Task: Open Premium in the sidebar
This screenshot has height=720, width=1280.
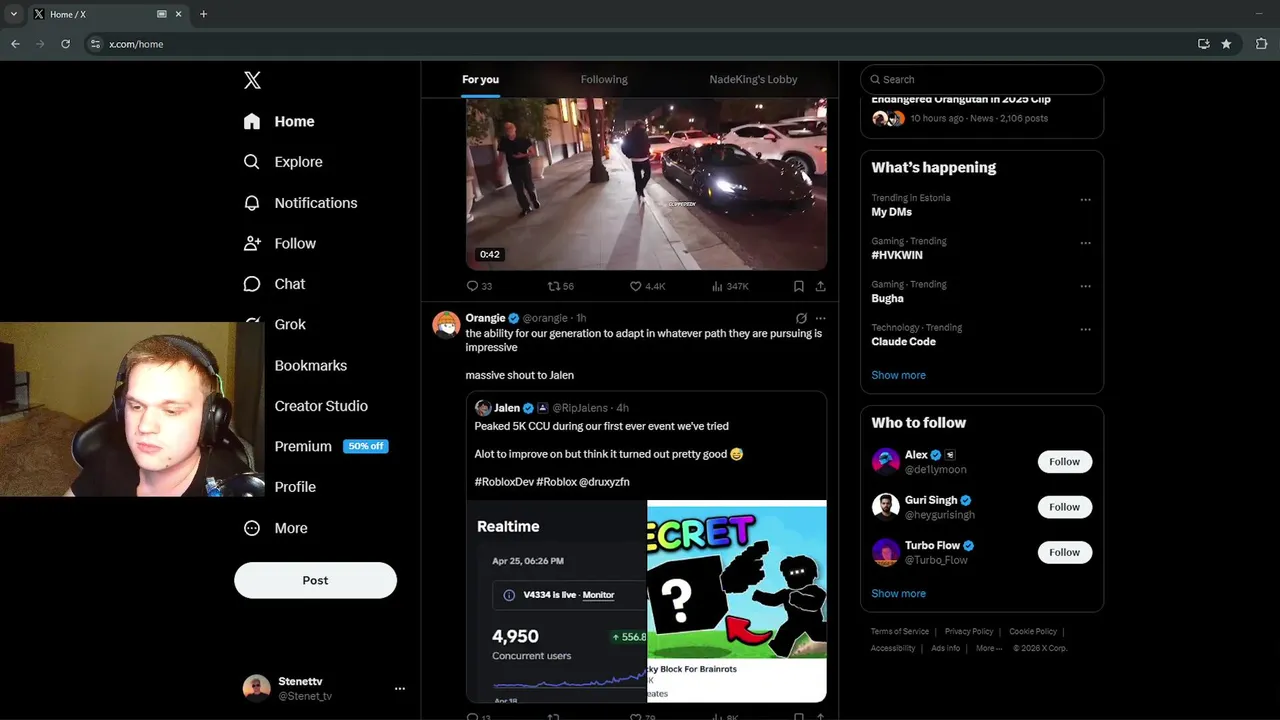Action: (x=303, y=446)
